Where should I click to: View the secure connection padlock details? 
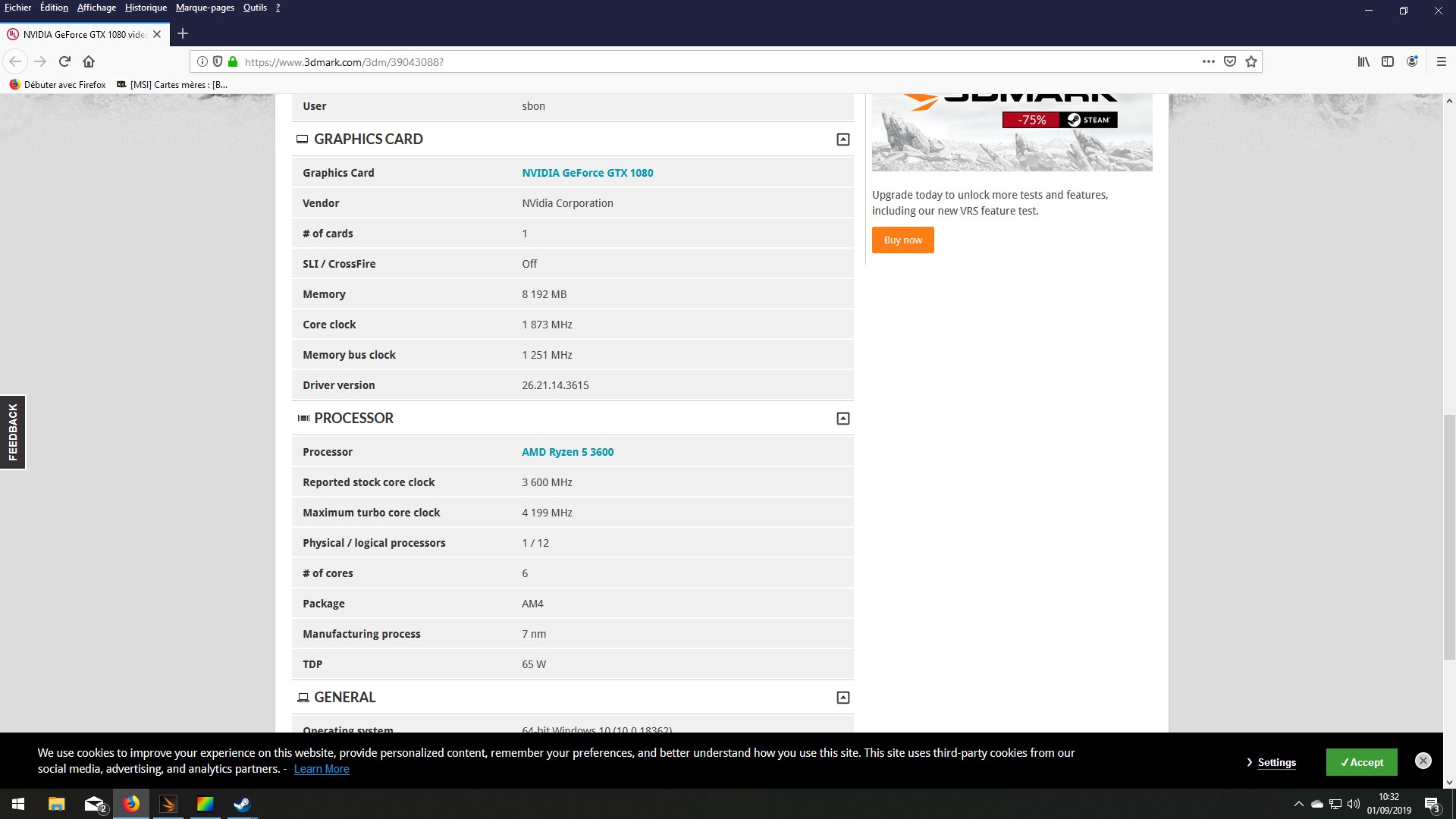233,61
